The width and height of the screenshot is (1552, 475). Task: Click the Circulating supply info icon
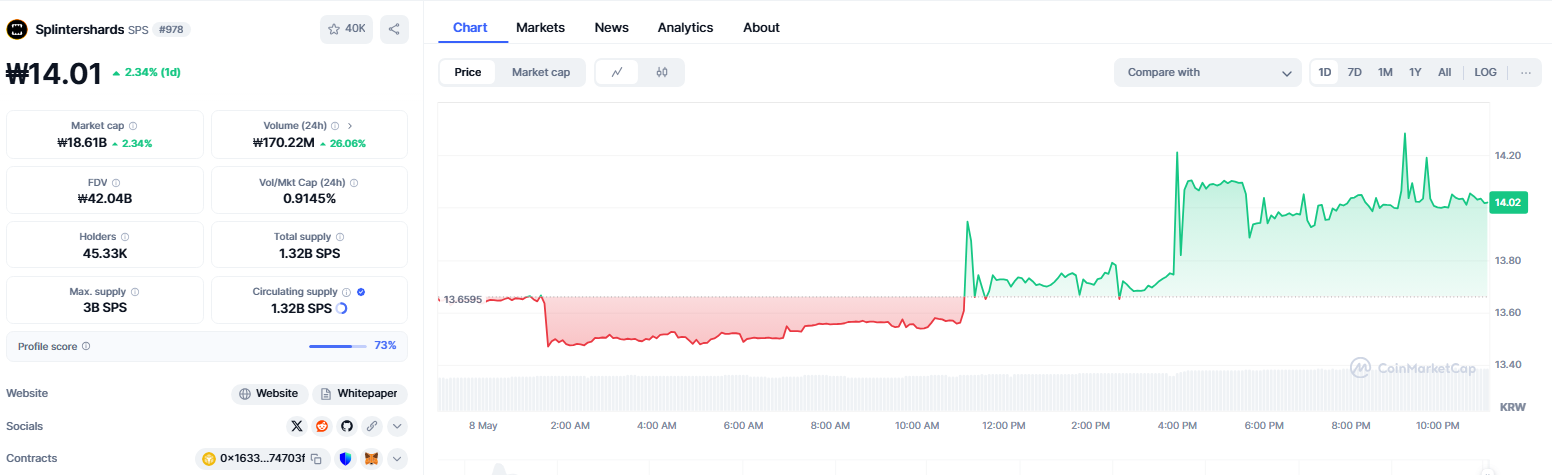pos(346,292)
